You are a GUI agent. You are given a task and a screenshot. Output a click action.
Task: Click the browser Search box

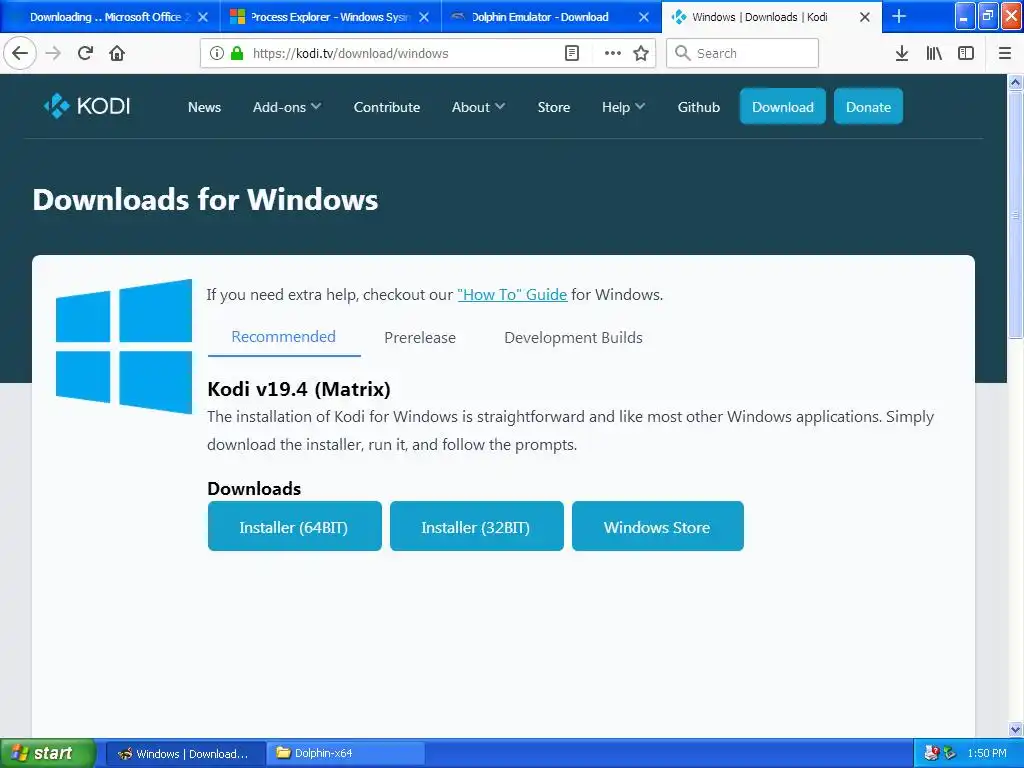[x=742, y=53]
